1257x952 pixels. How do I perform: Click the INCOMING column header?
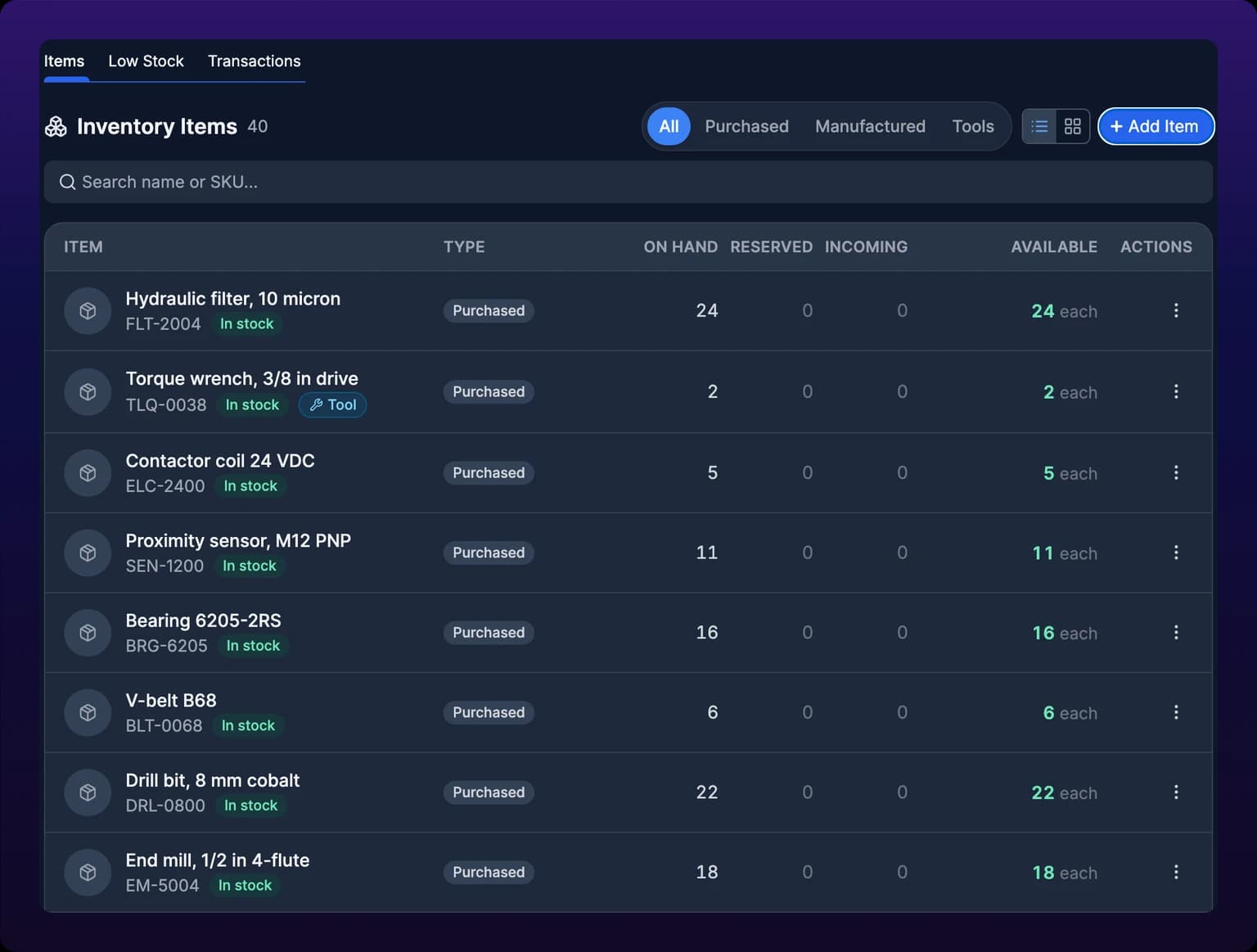866,246
